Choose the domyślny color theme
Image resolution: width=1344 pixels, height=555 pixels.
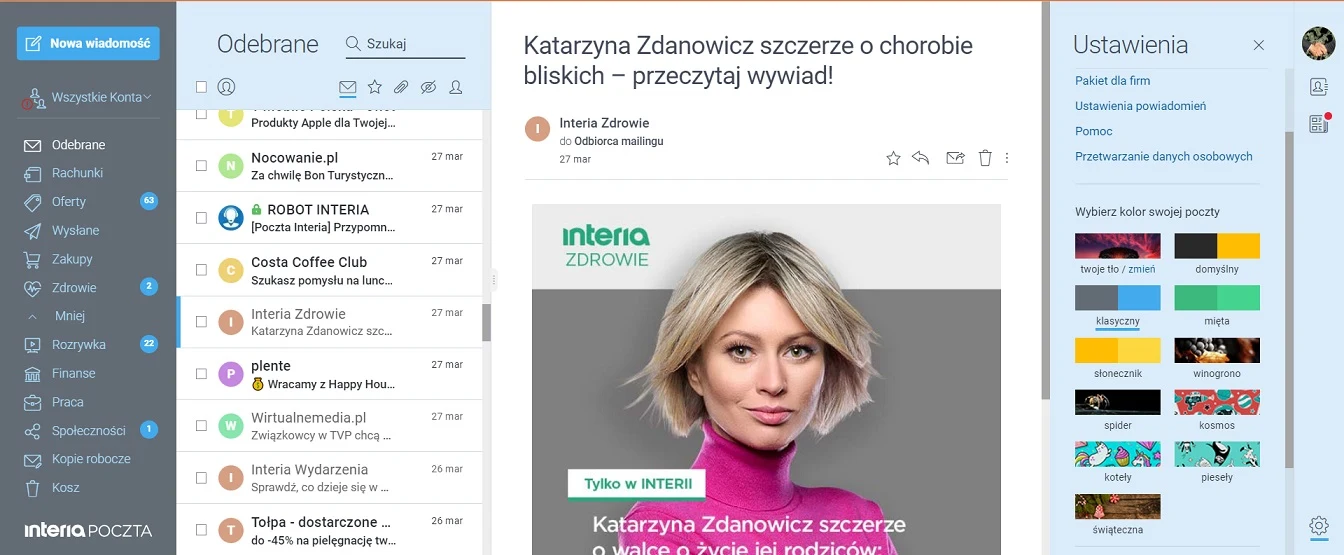[x=1217, y=246]
